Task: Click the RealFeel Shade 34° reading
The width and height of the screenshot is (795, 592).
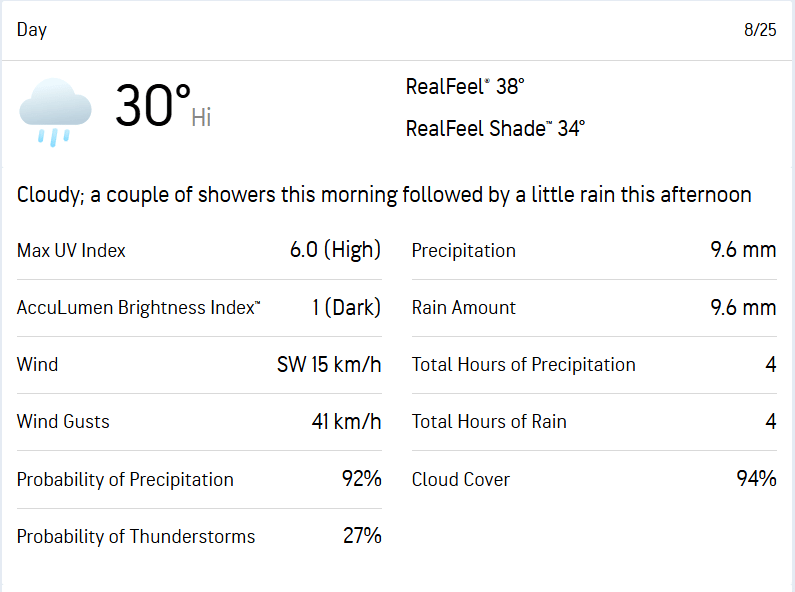Action: click(x=495, y=129)
